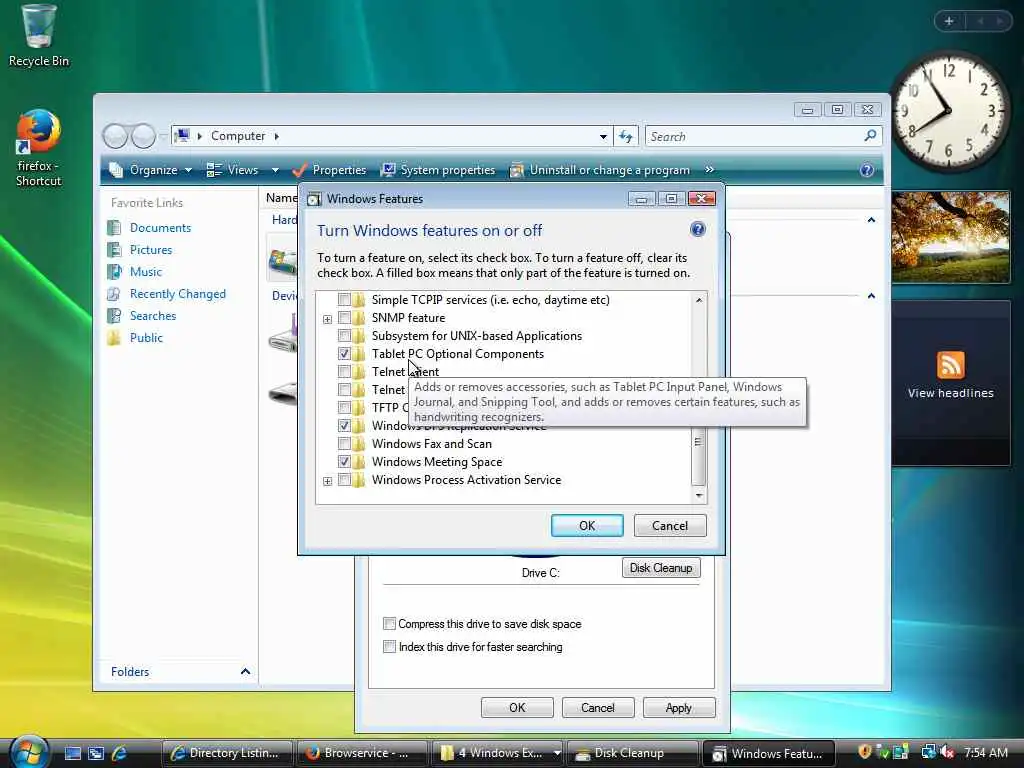Image resolution: width=1024 pixels, height=768 pixels.
Task: Click the Disk Cleanup button
Action: [x=661, y=568]
